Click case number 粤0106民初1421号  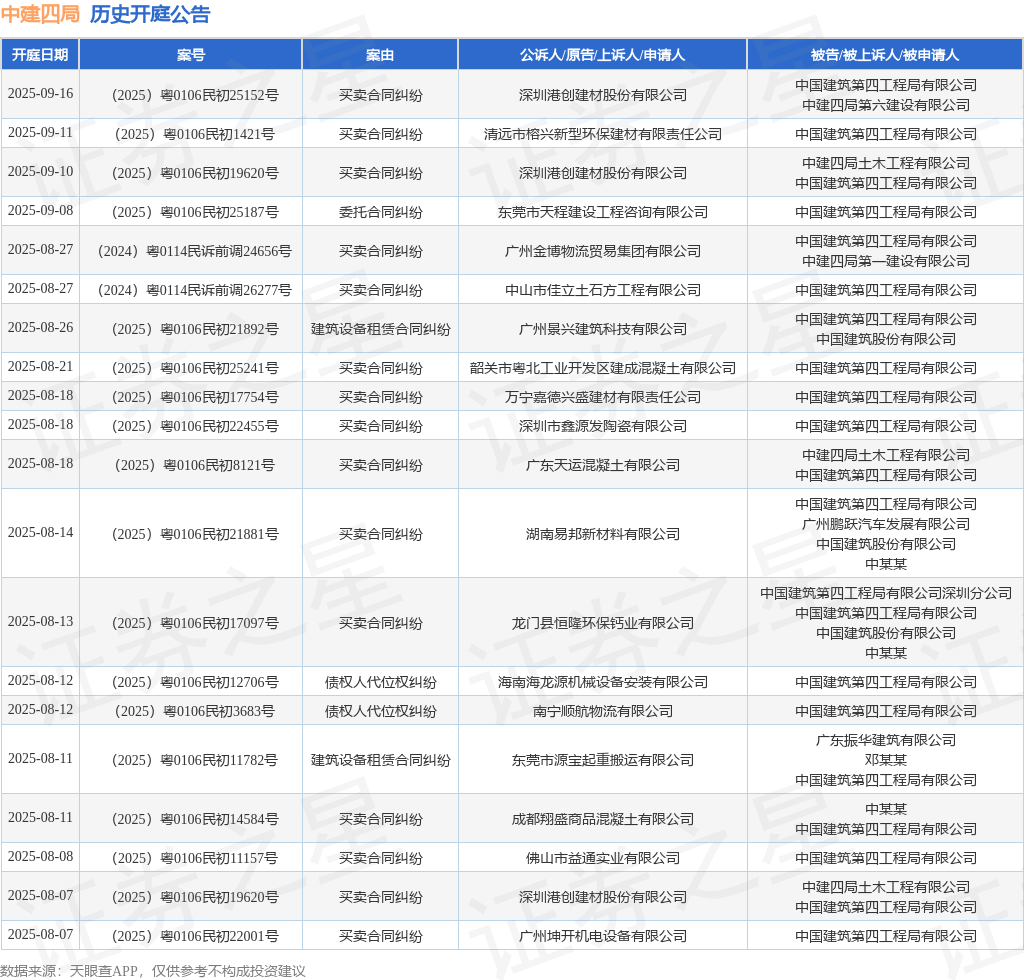click(195, 134)
